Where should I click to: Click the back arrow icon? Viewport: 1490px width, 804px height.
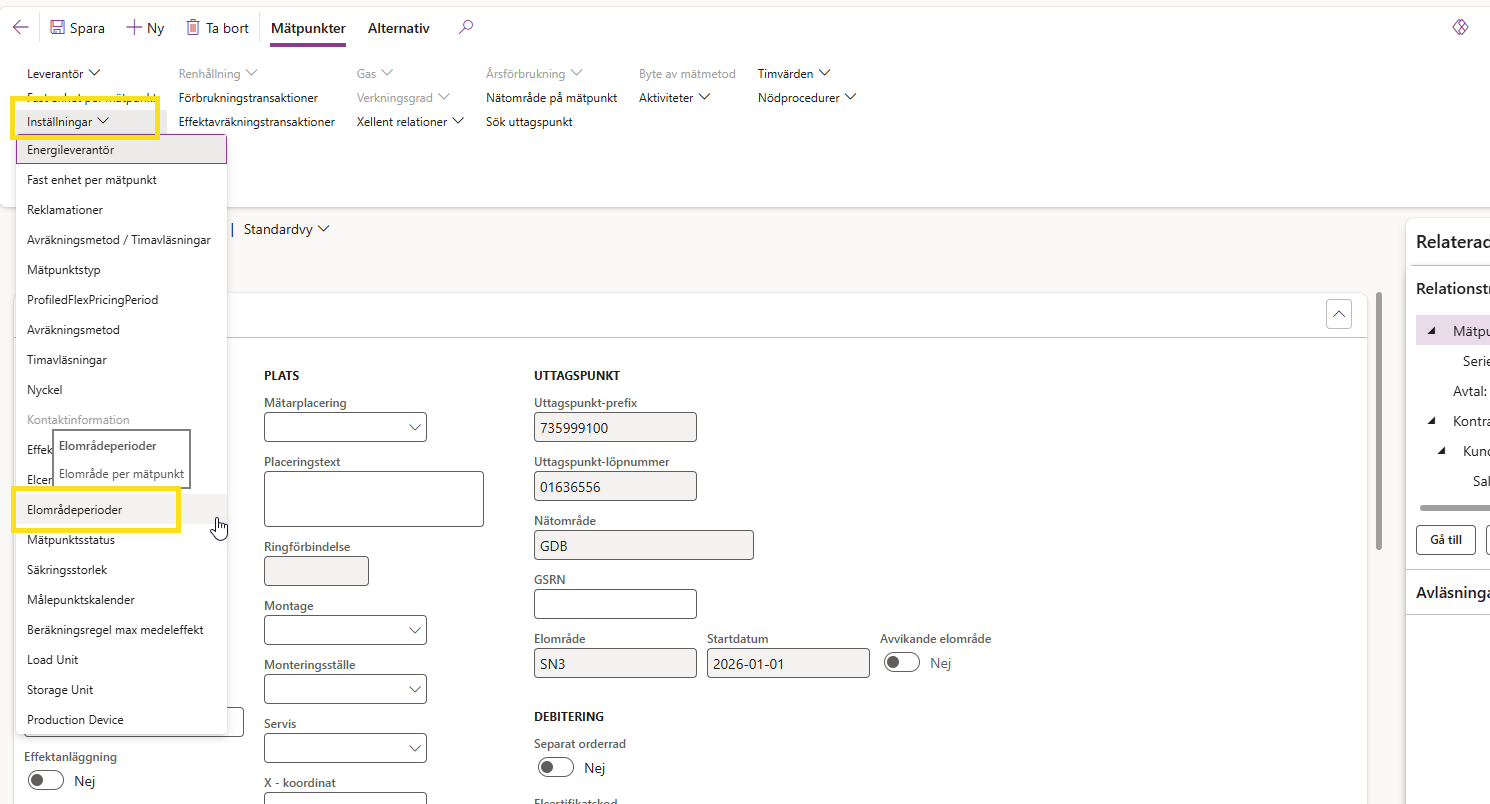tap(20, 28)
